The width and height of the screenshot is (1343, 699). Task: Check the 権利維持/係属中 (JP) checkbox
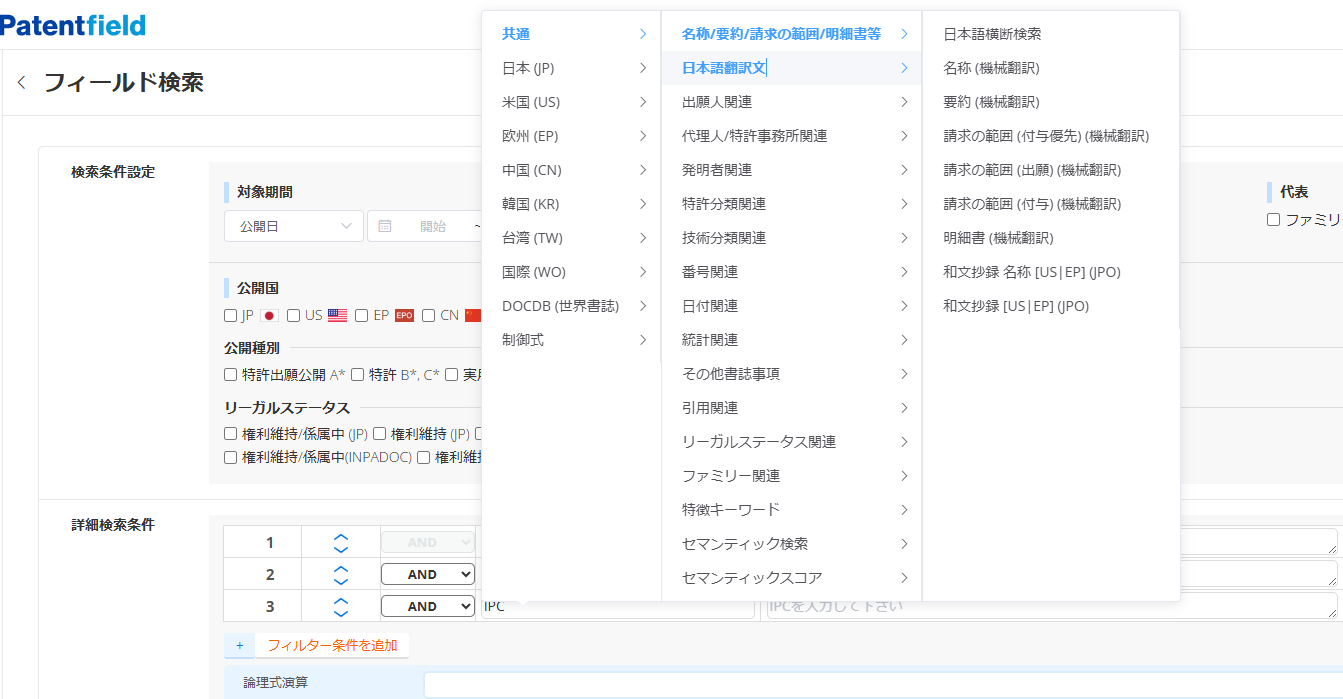click(x=231, y=434)
